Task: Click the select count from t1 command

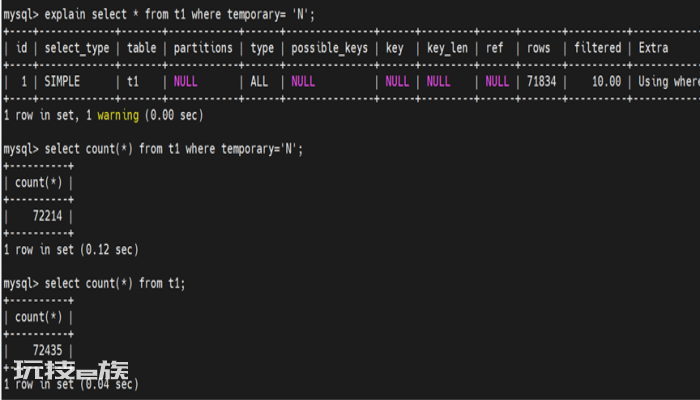Action: coord(94,283)
